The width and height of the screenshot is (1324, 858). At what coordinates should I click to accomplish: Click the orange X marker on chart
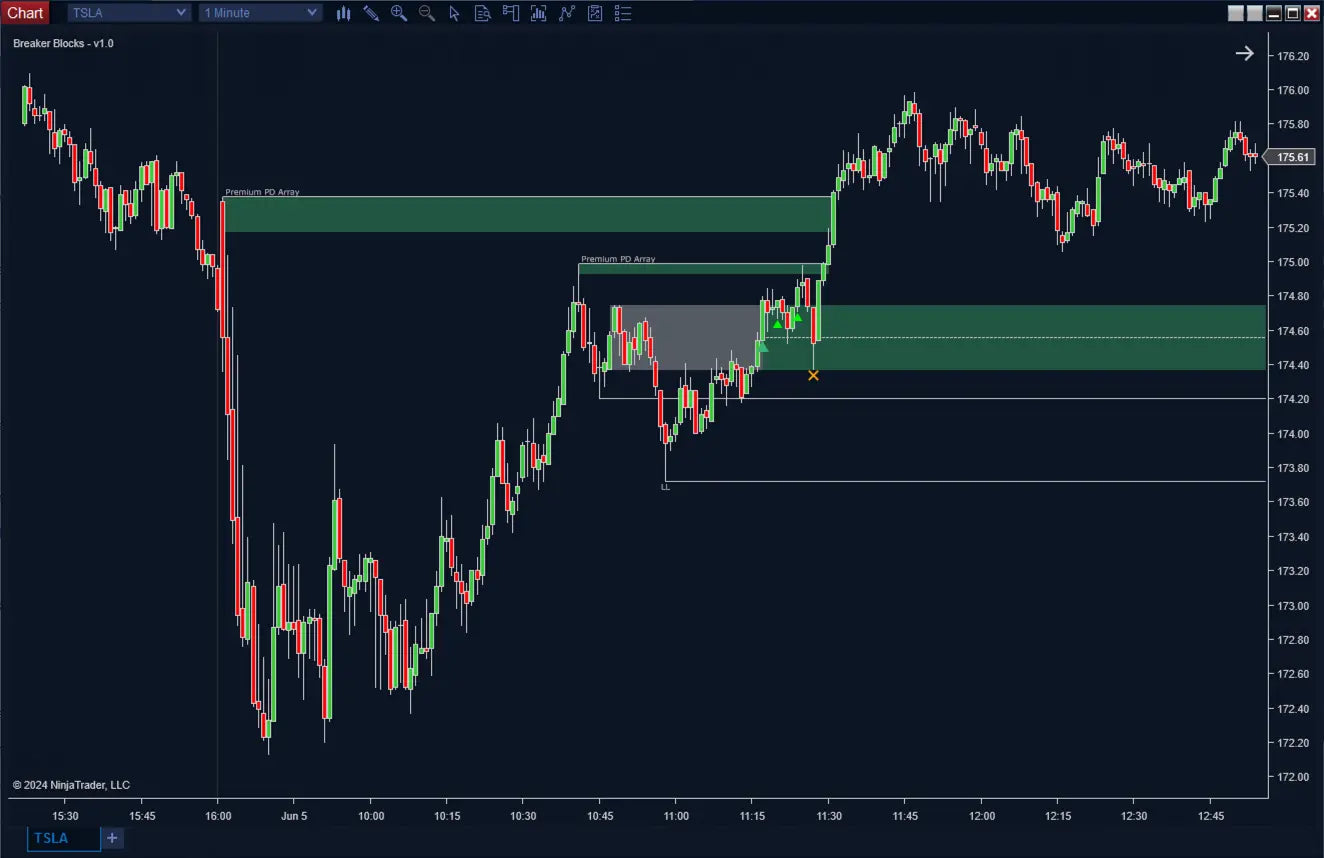[813, 375]
